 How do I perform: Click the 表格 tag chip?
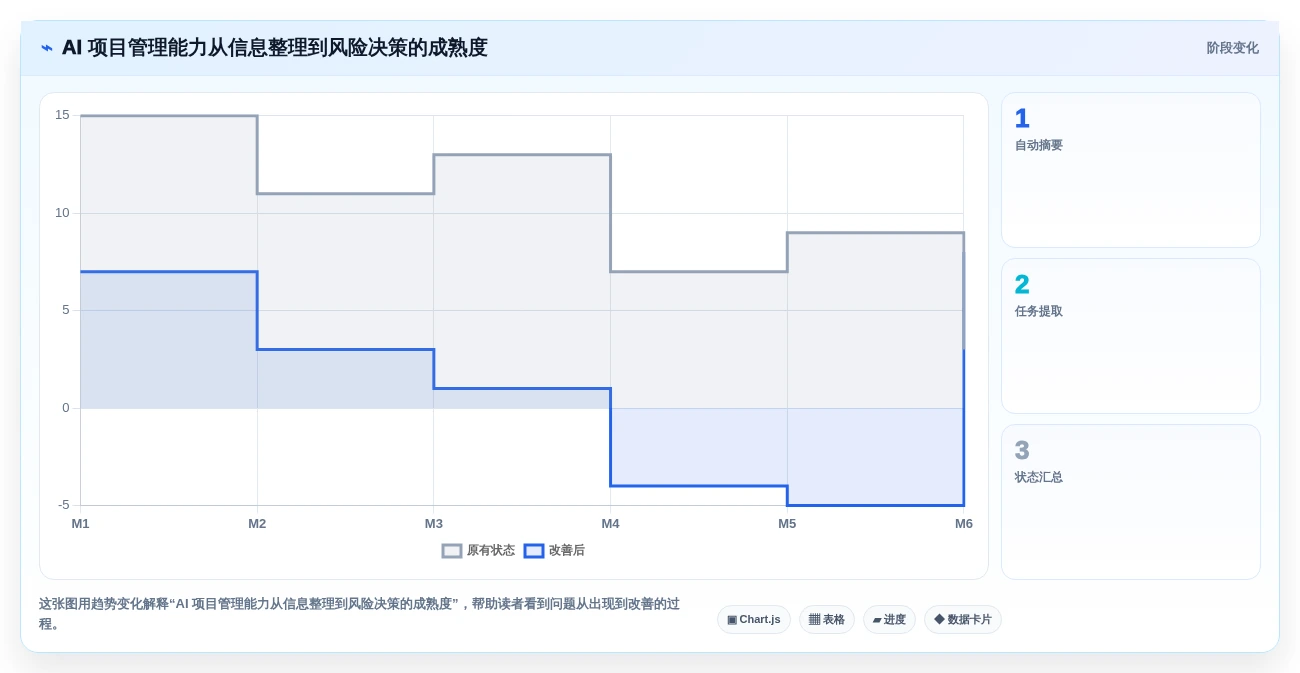coord(827,620)
